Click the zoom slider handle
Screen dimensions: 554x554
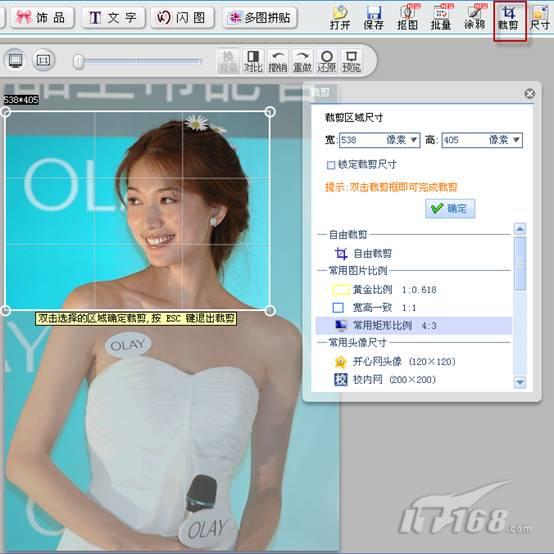[78, 61]
